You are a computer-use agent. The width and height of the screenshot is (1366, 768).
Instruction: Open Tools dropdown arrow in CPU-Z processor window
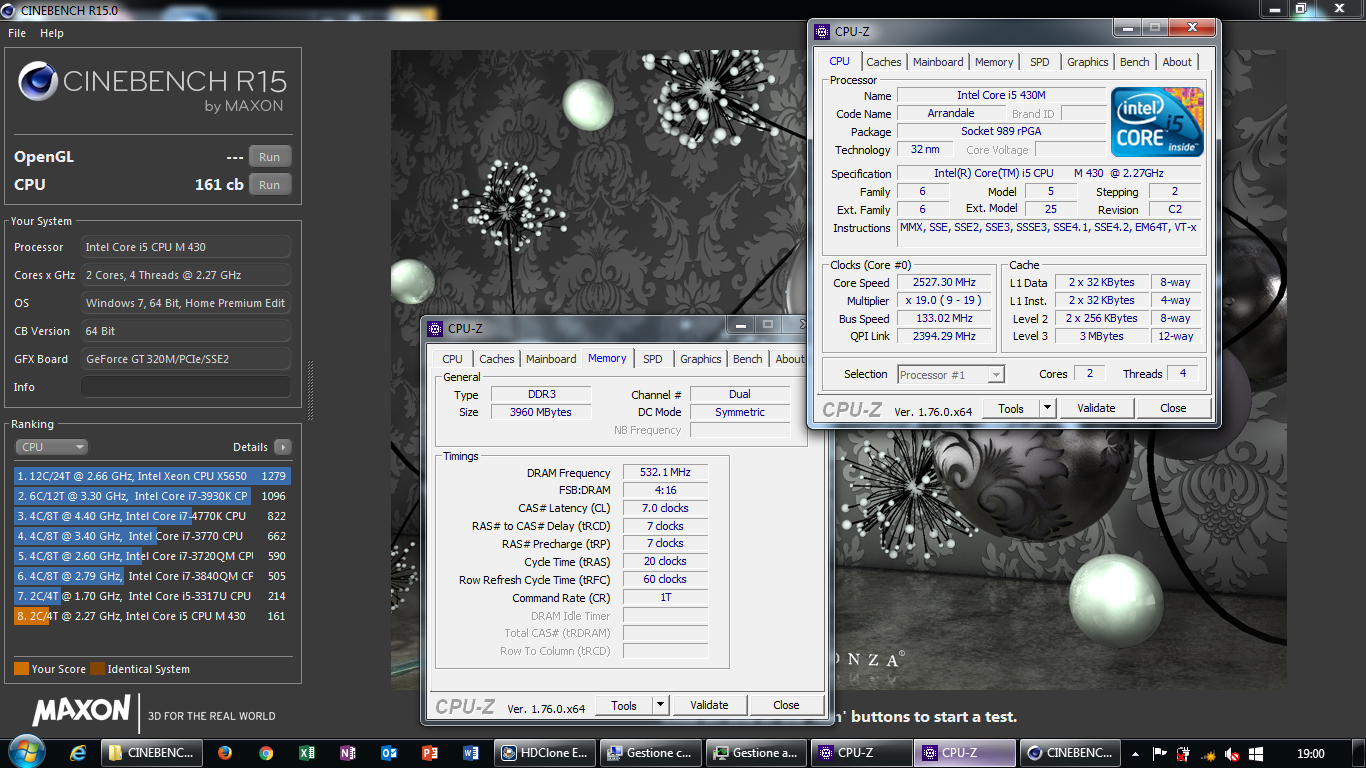tap(1047, 408)
